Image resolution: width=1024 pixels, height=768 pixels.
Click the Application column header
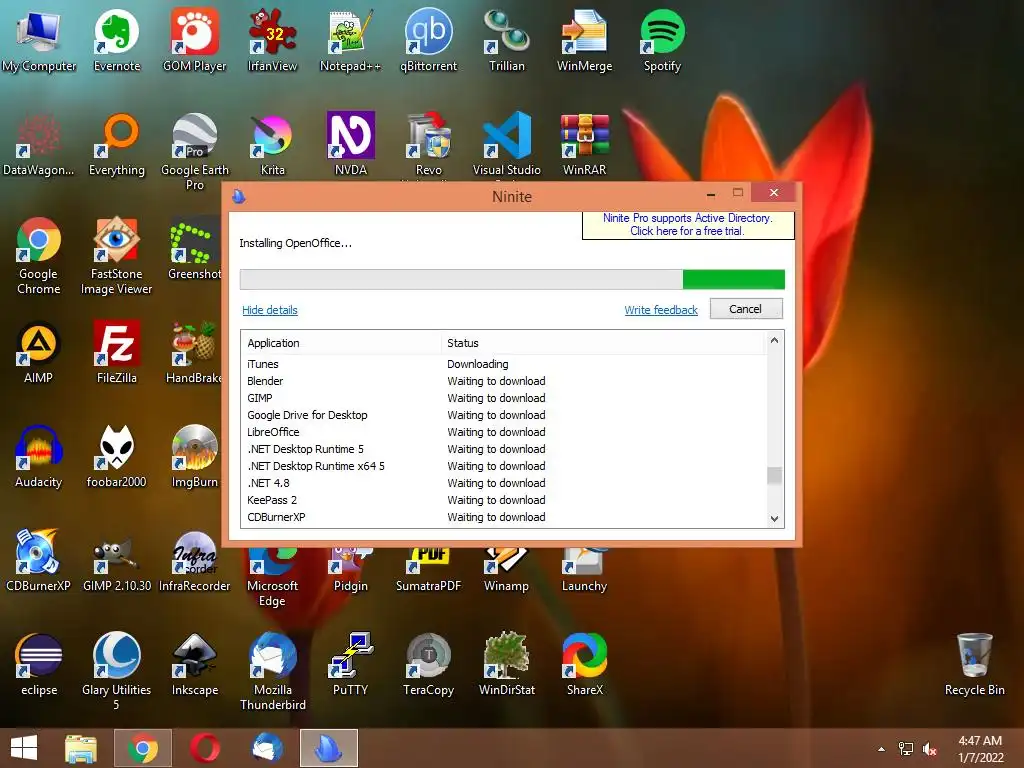coord(341,343)
